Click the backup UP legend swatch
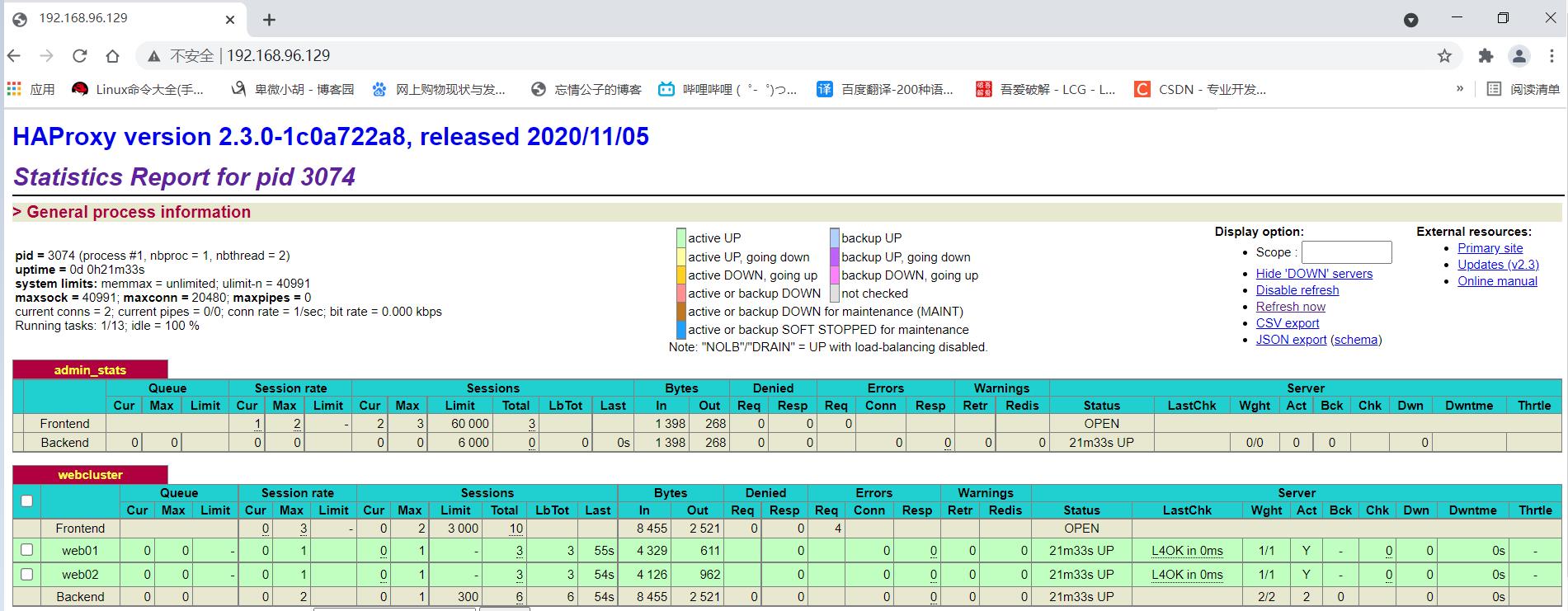The width and height of the screenshot is (1568, 611). [835, 238]
